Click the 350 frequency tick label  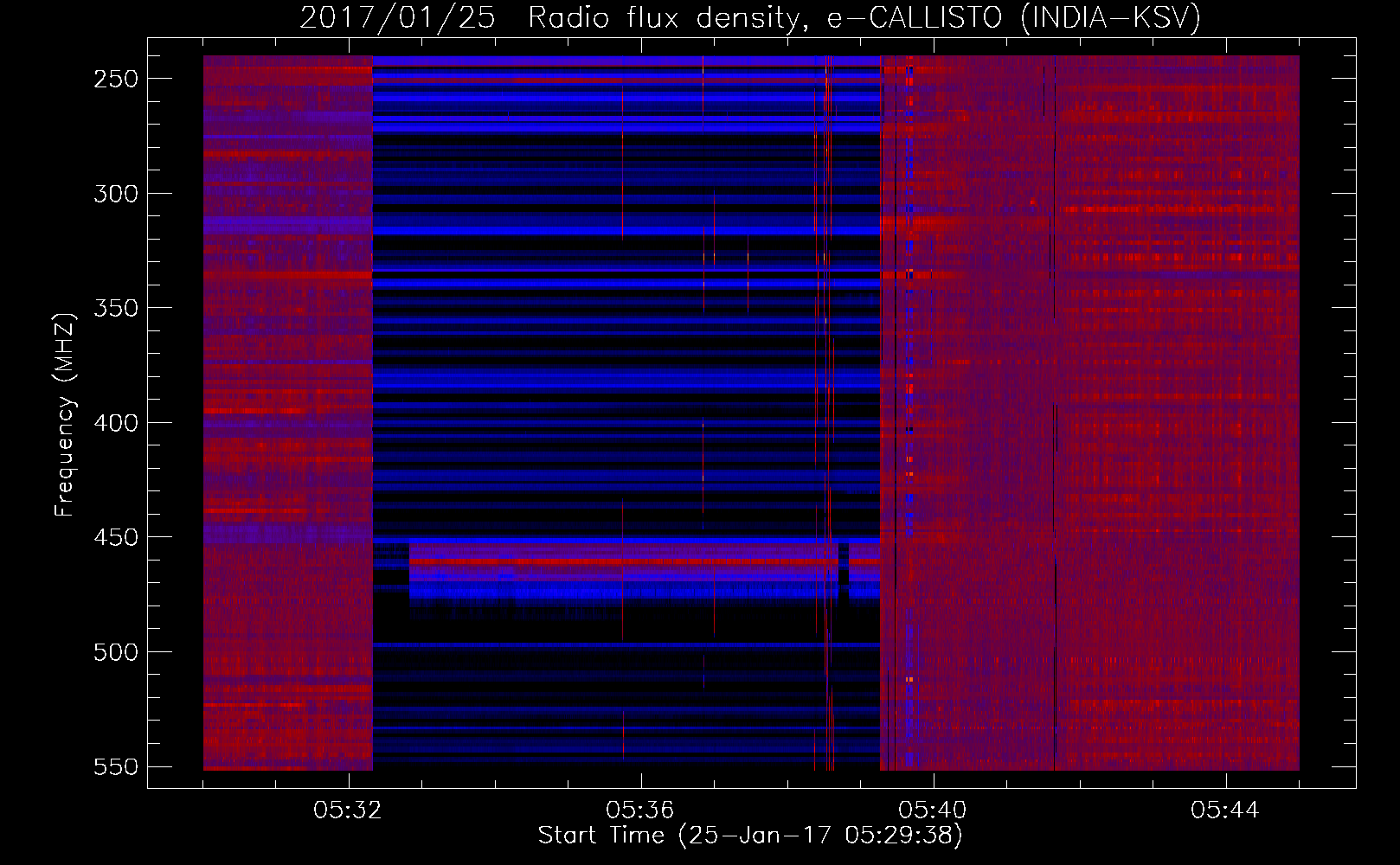[116, 308]
